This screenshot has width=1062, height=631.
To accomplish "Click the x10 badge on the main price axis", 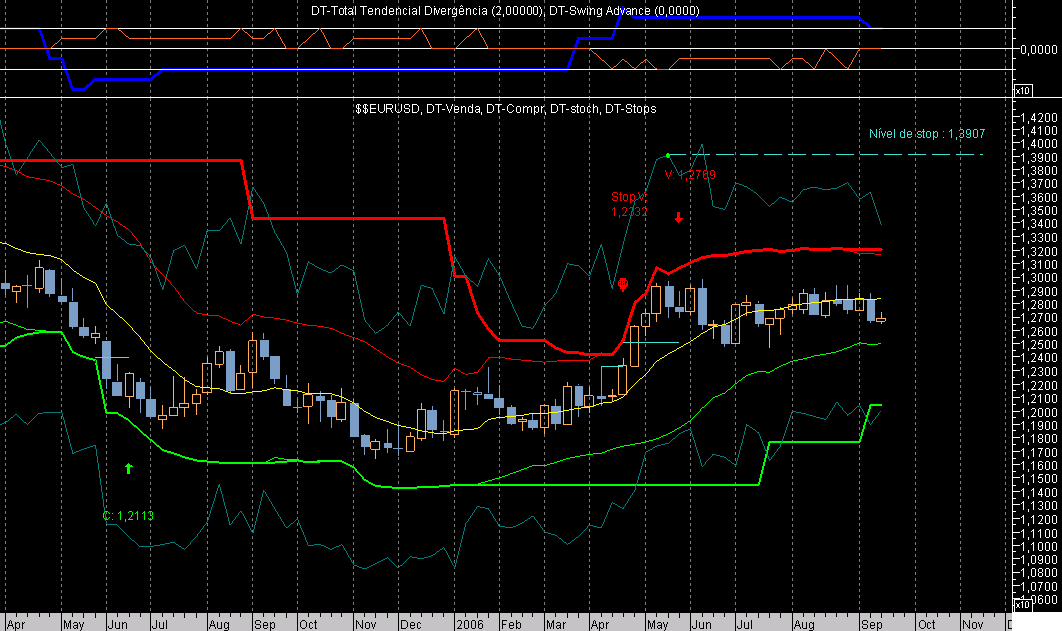I will tap(1023, 605).
